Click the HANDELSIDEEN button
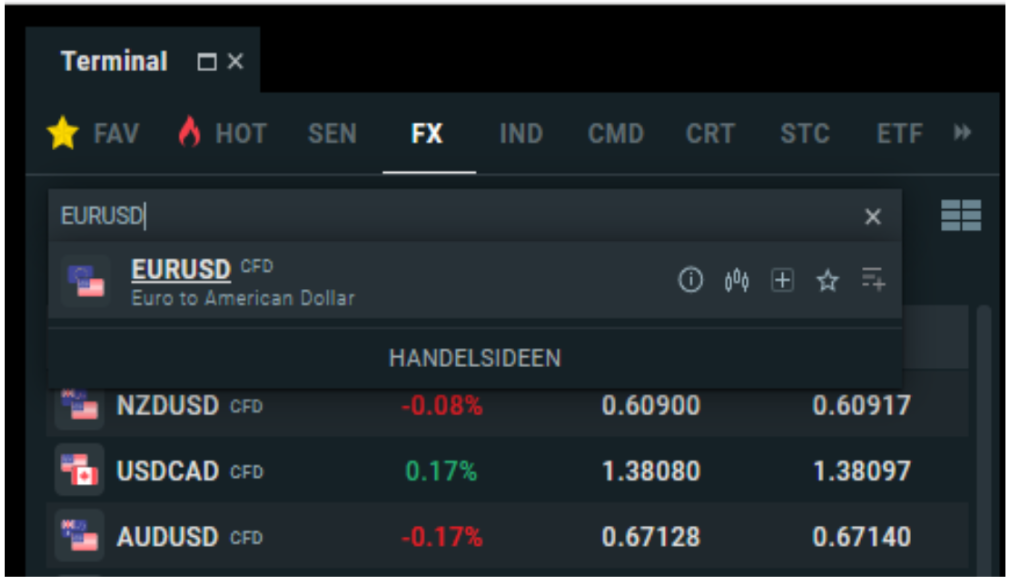This screenshot has height=582, width=1009. [x=480, y=357]
